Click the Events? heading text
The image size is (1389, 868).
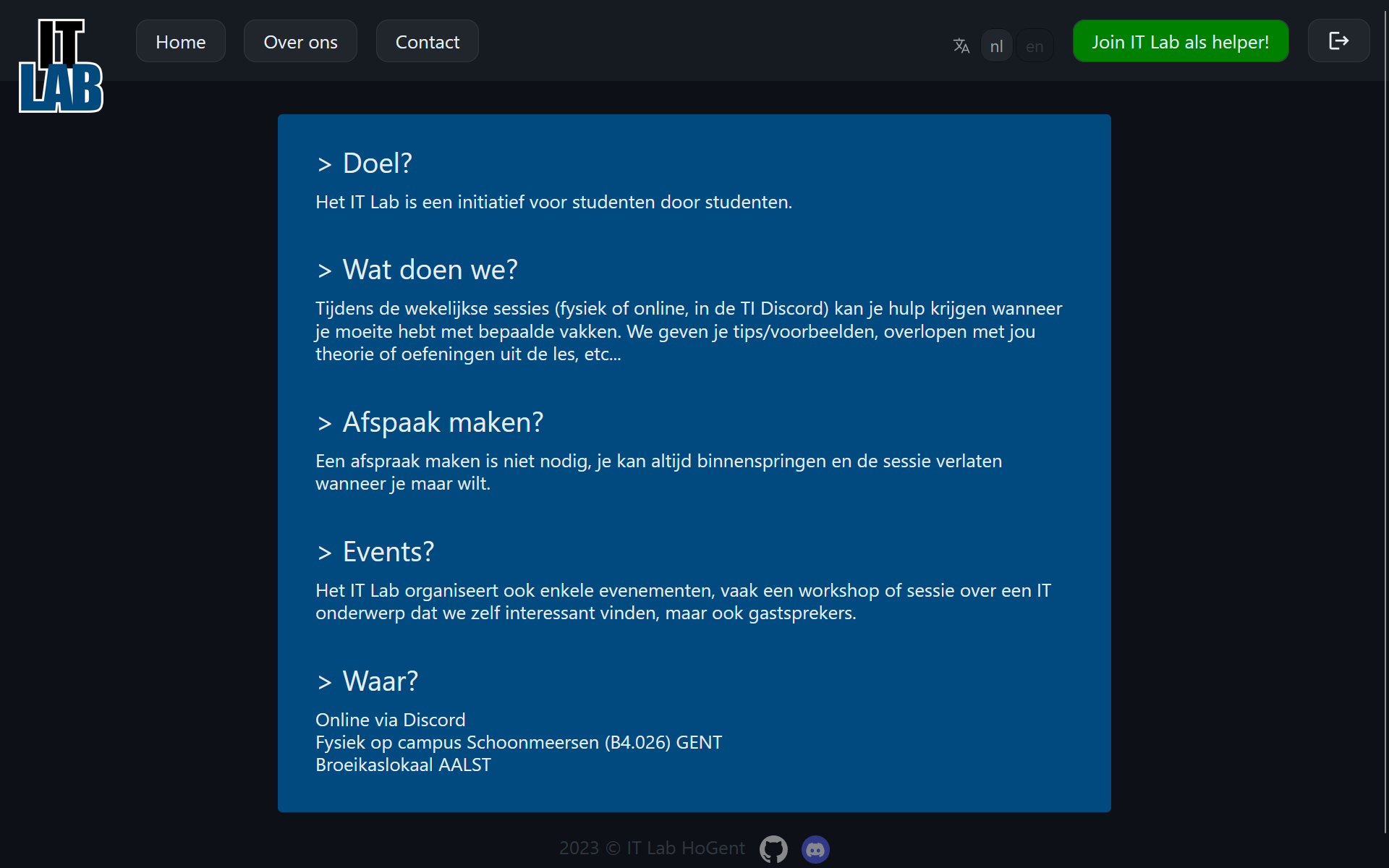pos(388,552)
